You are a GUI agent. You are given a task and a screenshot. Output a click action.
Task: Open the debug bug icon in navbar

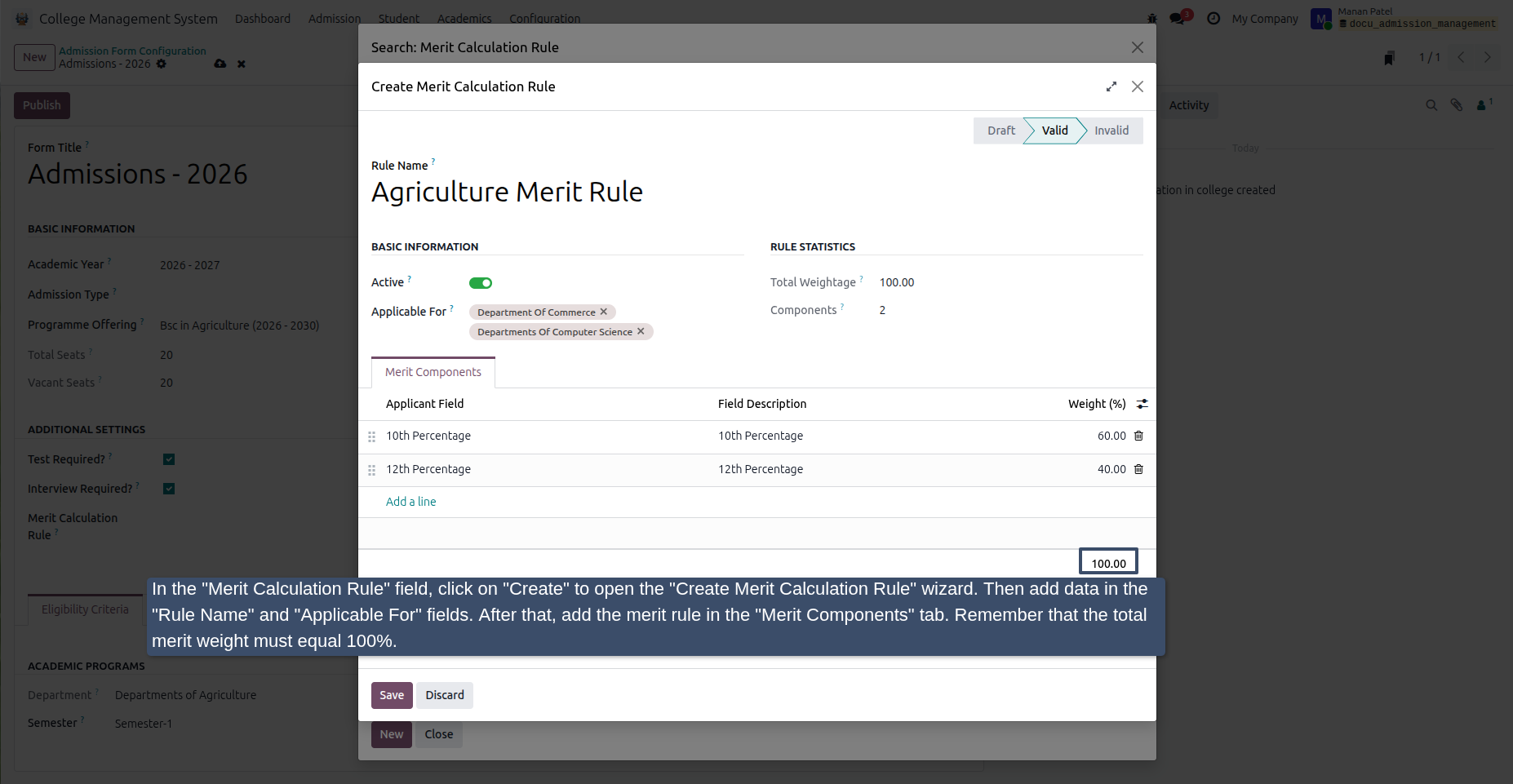pyautogui.click(x=1152, y=18)
